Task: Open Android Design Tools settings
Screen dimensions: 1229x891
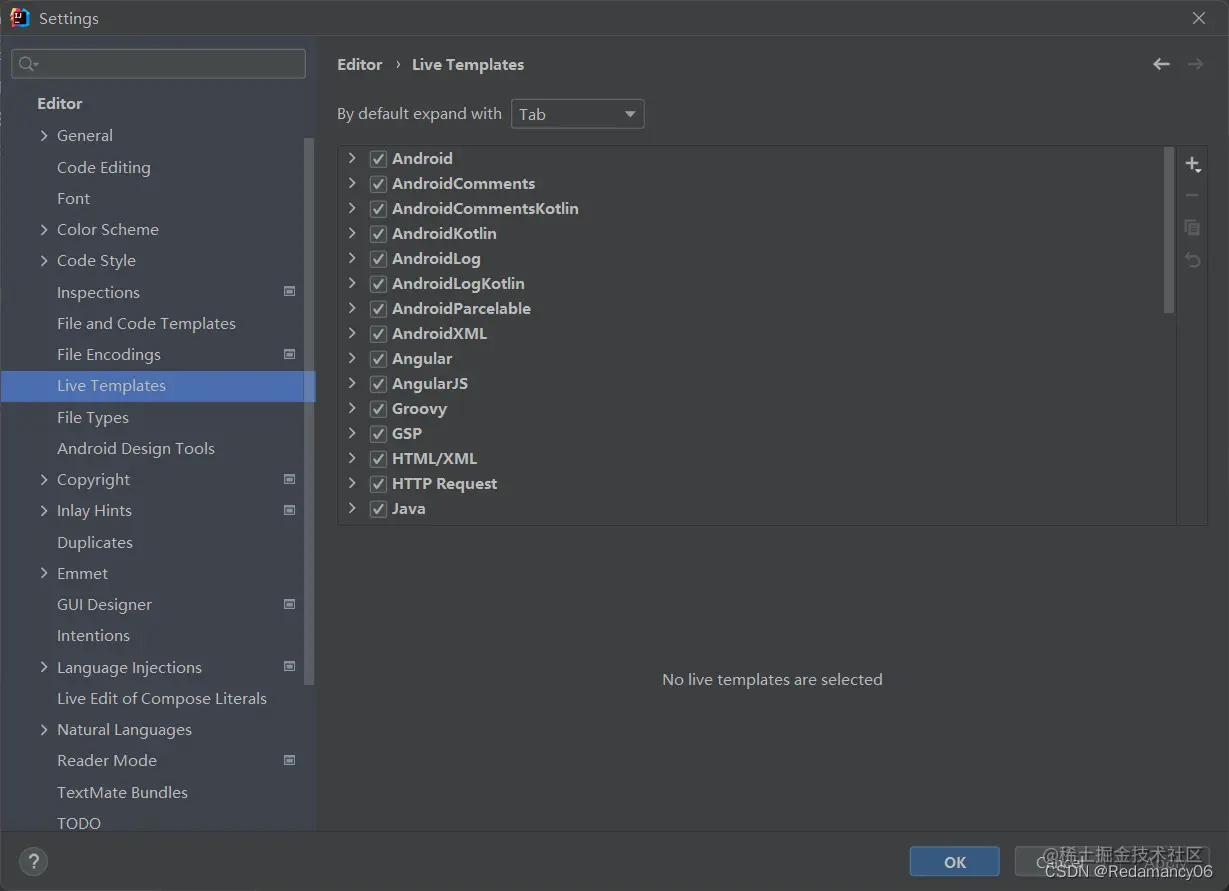Action: coord(136,448)
